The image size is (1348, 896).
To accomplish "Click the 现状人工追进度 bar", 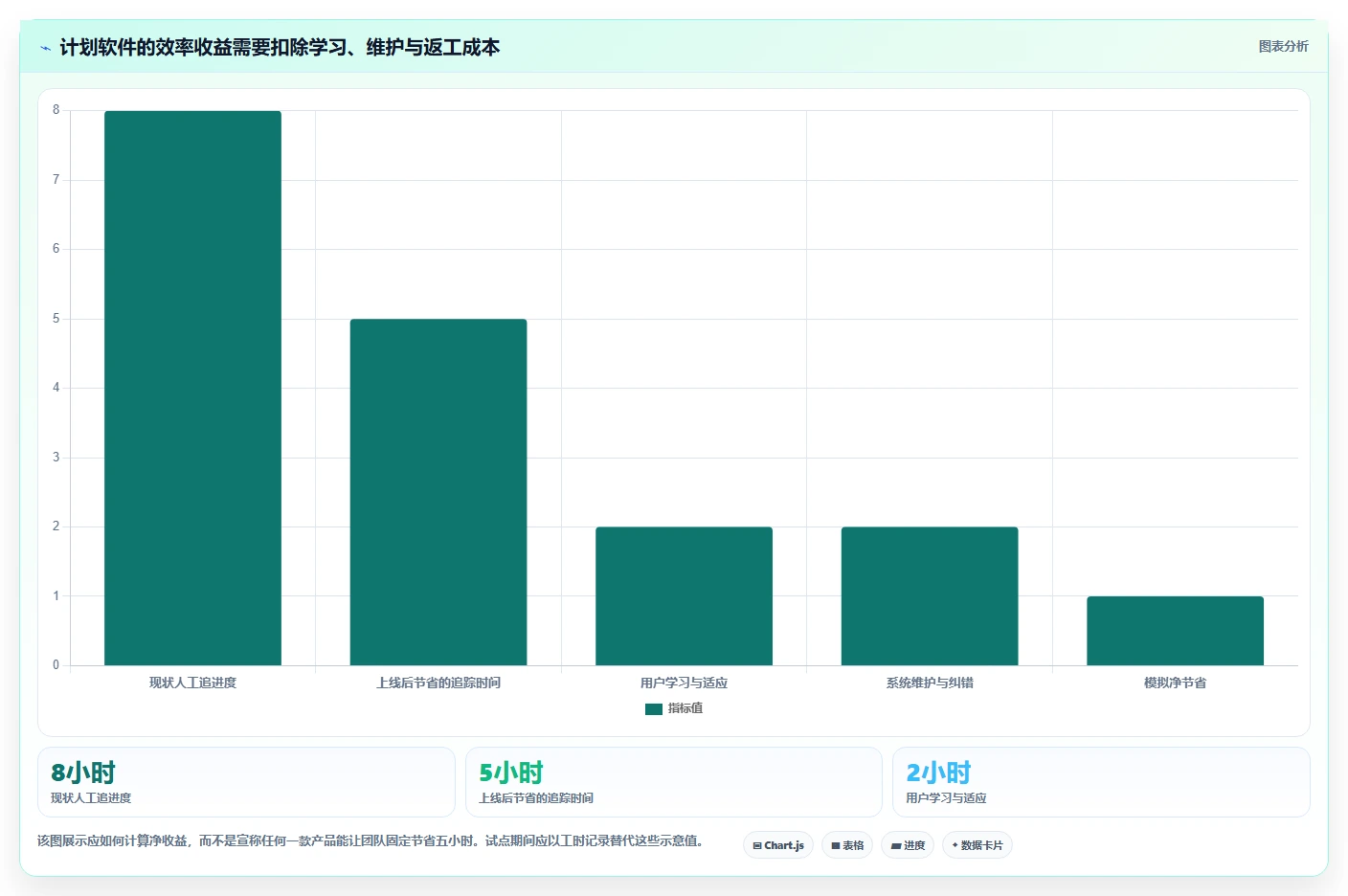I will [x=192, y=388].
